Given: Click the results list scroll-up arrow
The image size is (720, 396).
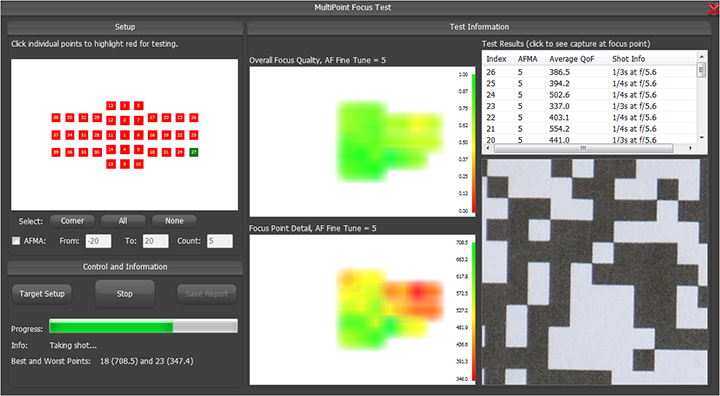Looking at the screenshot, I should [701, 57].
